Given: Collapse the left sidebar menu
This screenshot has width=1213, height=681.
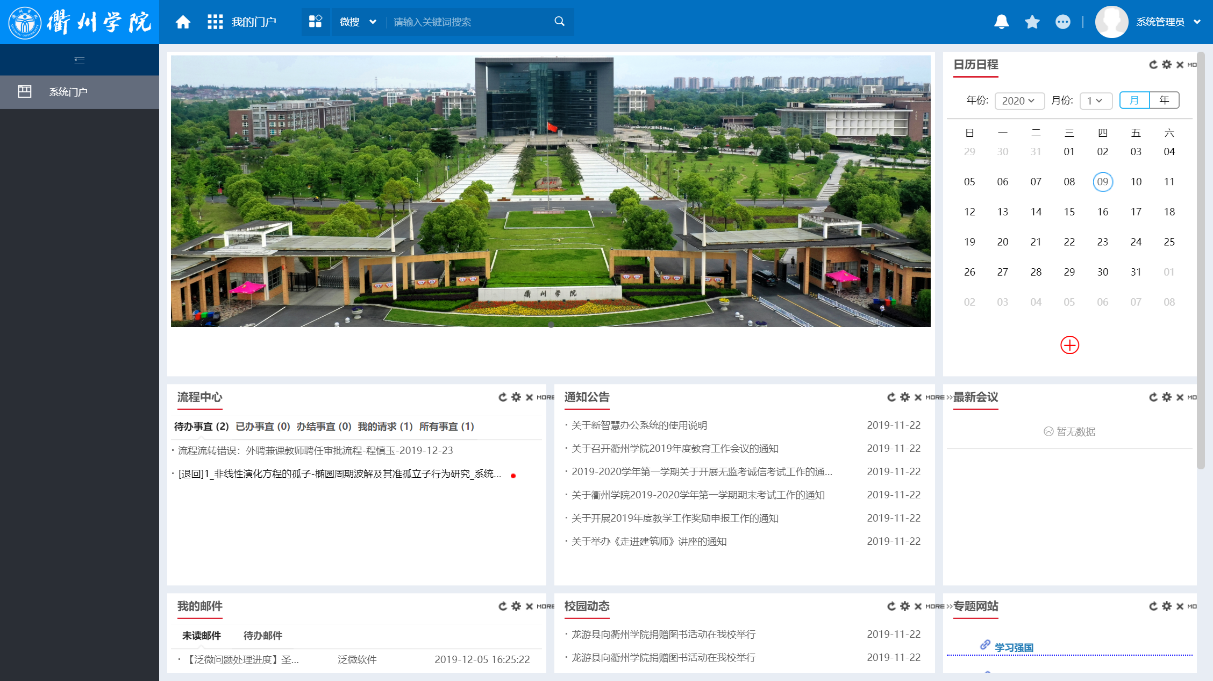Looking at the screenshot, I should (x=79, y=60).
